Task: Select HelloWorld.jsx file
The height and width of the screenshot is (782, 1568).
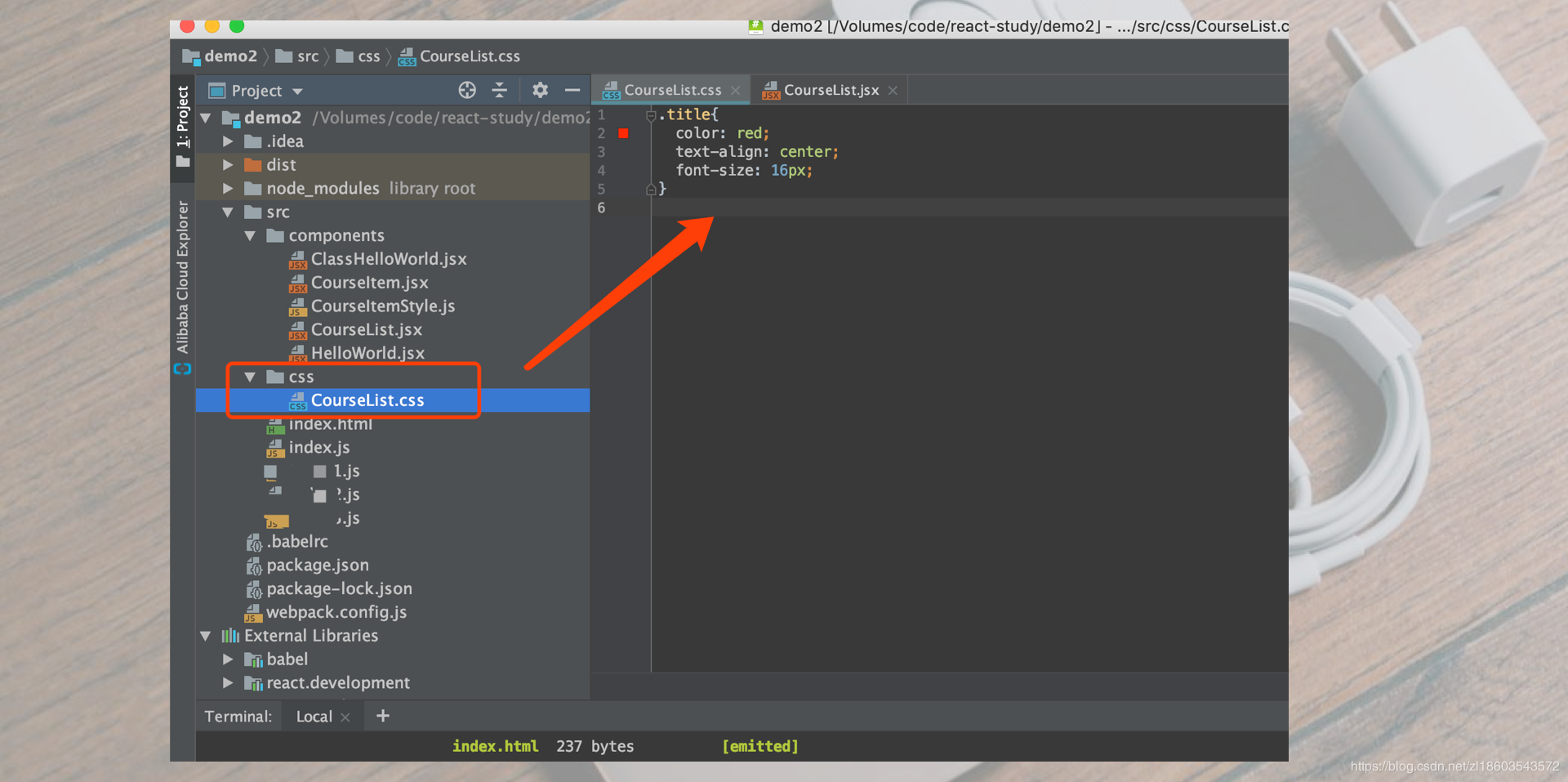Action: [367, 353]
